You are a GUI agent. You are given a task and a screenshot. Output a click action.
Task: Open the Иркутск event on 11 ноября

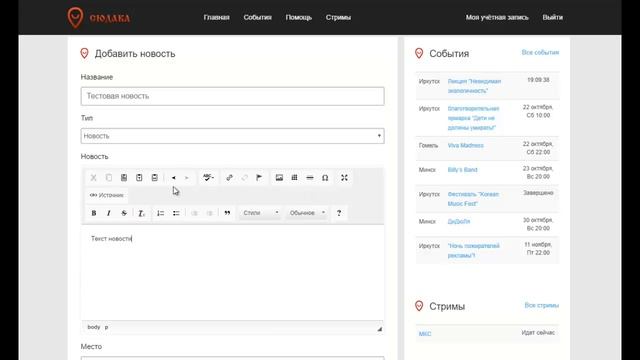click(473, 251)
